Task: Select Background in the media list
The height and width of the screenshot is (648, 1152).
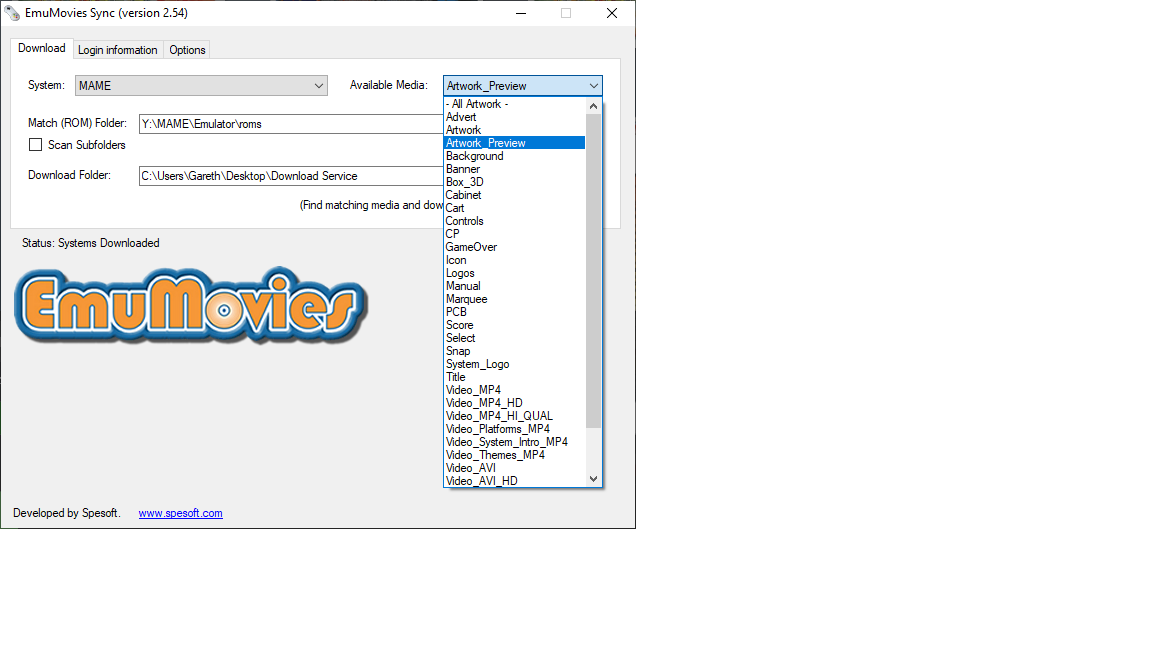Action: [515, 156]
